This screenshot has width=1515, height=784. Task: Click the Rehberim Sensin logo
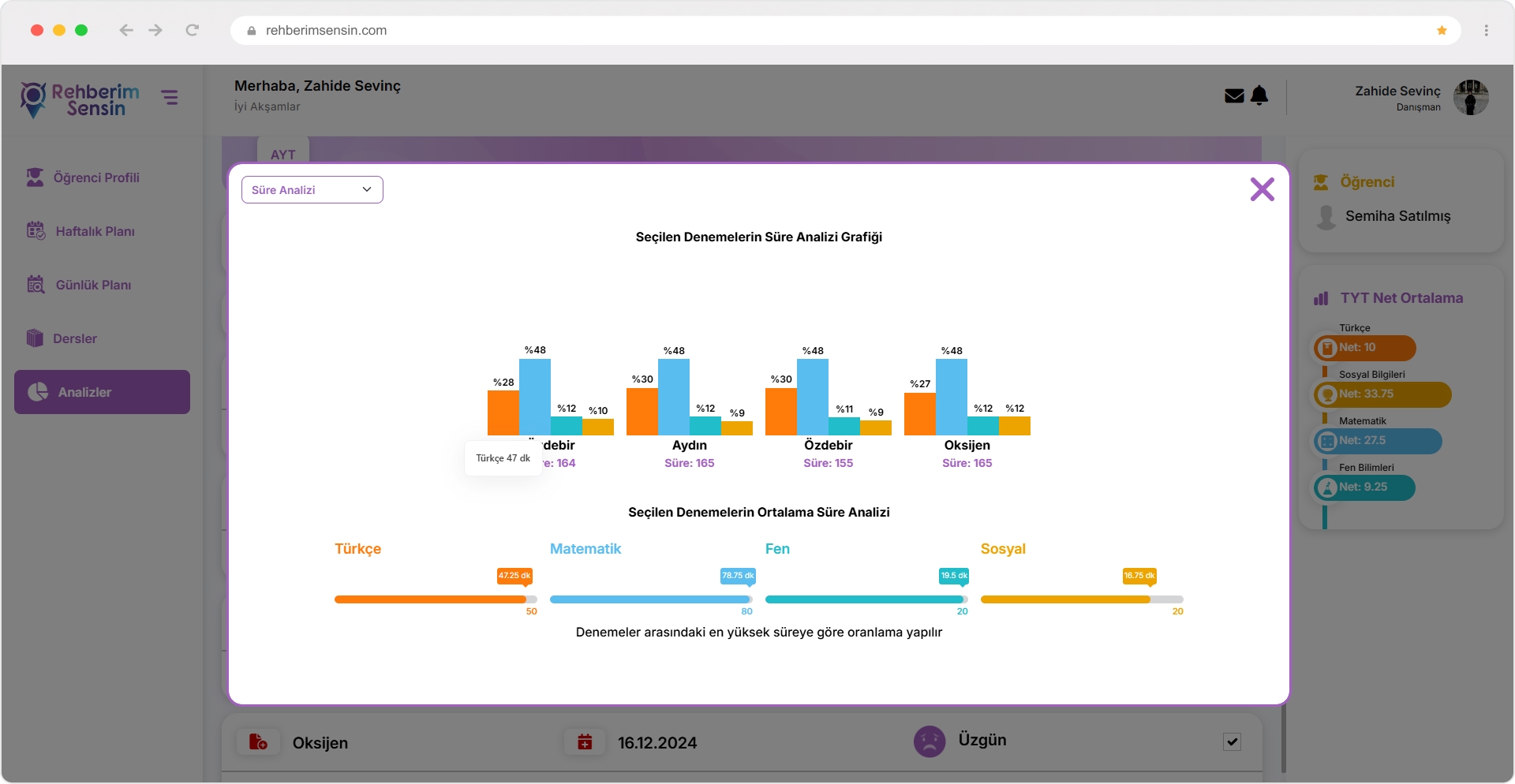pyautogui.click(x=80, y=100)
